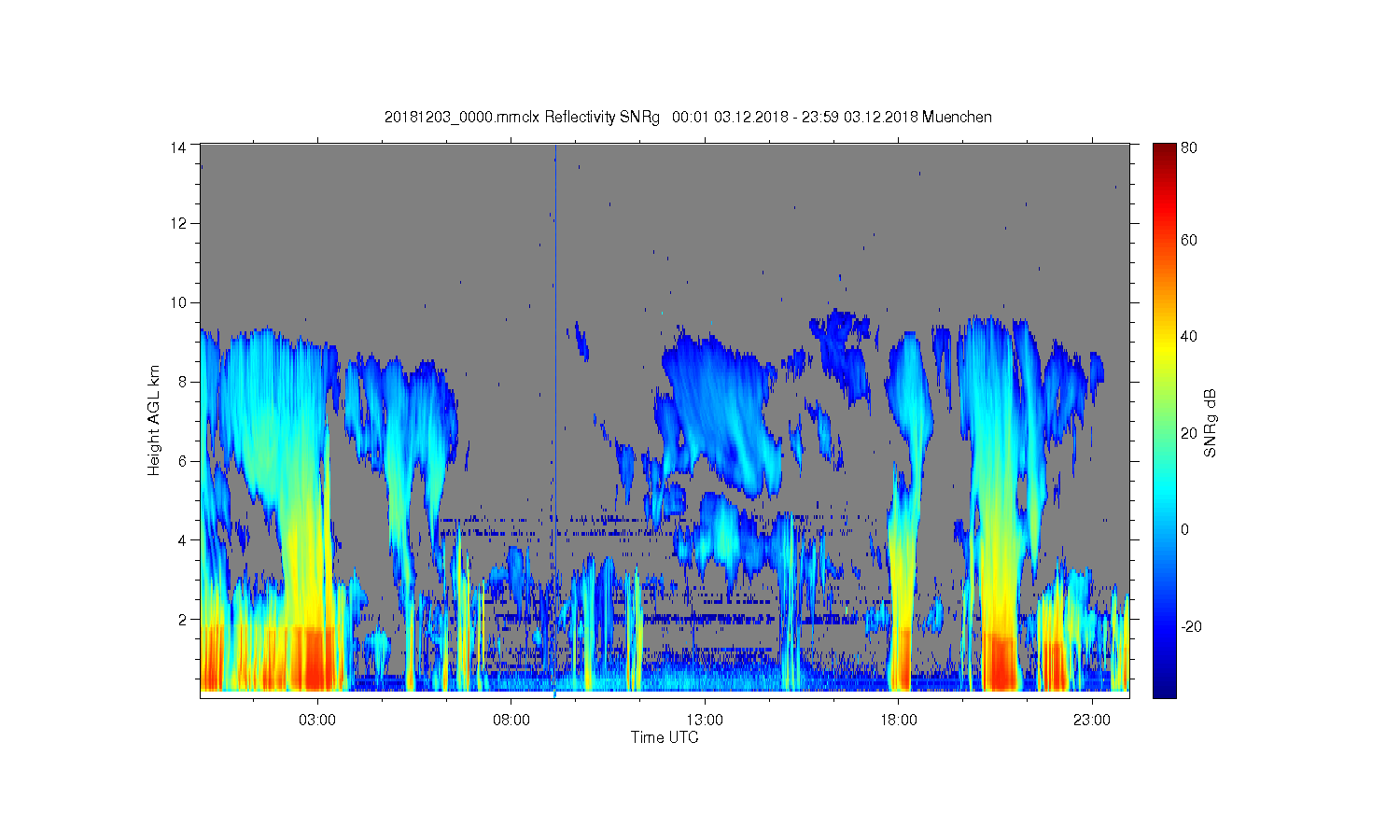Viewport: 1400px width, 840px height.
Task: Click the 03:00 time tick label
Action: tap(317, 721)
